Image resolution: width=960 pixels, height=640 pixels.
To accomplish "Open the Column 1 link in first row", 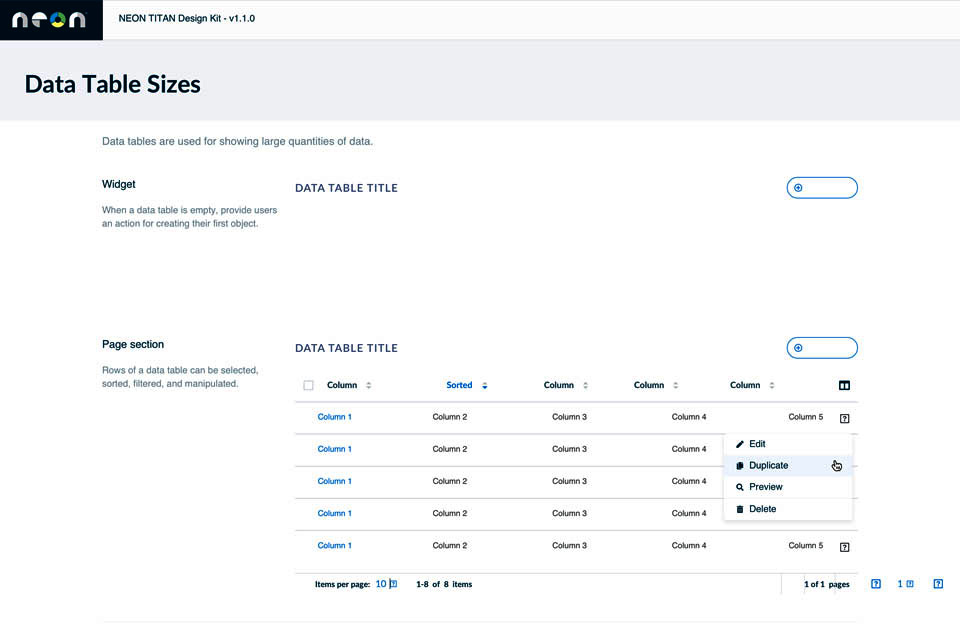I will click(x=334, y=417).
